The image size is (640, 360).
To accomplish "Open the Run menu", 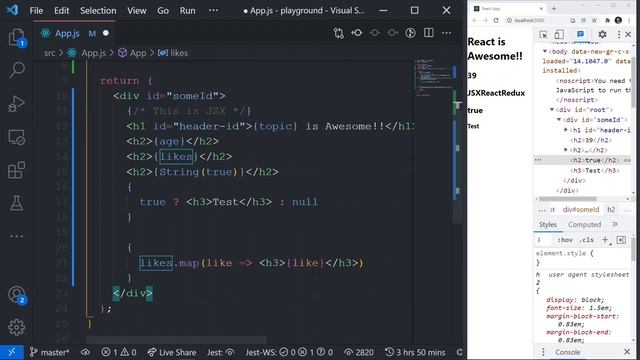I will tap(187, 11).
